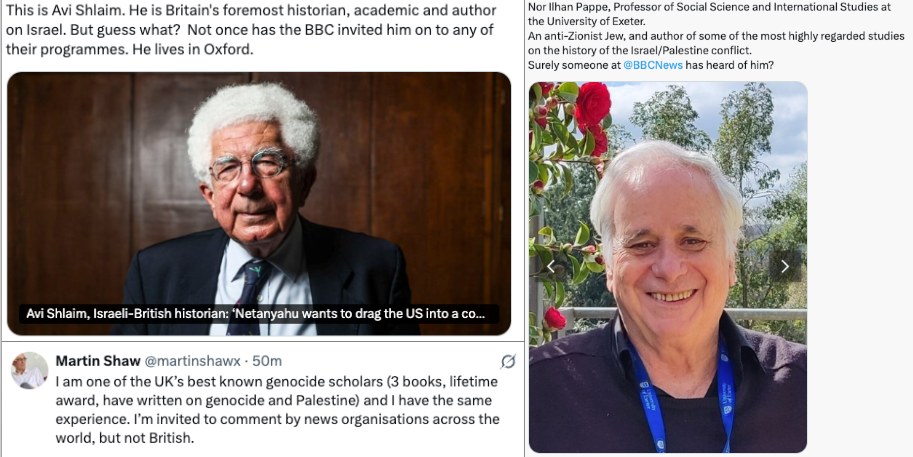Open the Grok icon on Martin Shaw's post
Screen dimensions: 913x457
pyautogui.click(x=508, y=362)
